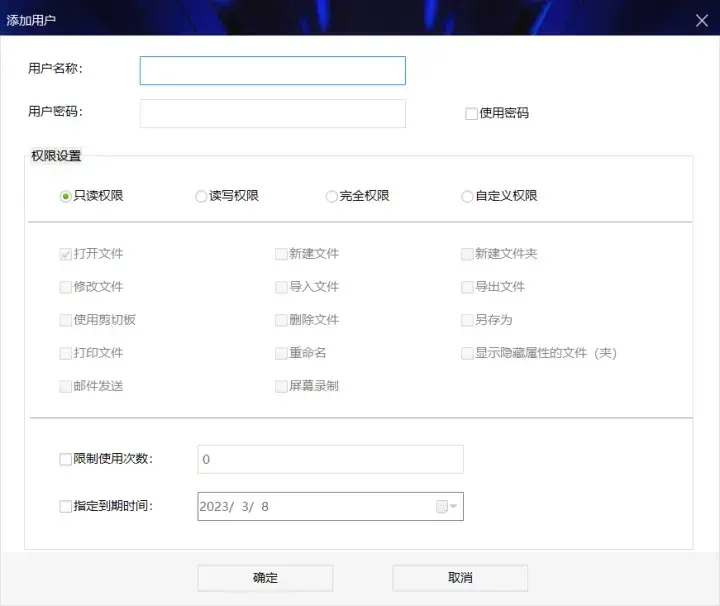Enable the 使用密码 checkbox
The height and width of the screenshot is (606, 720).
471,113
